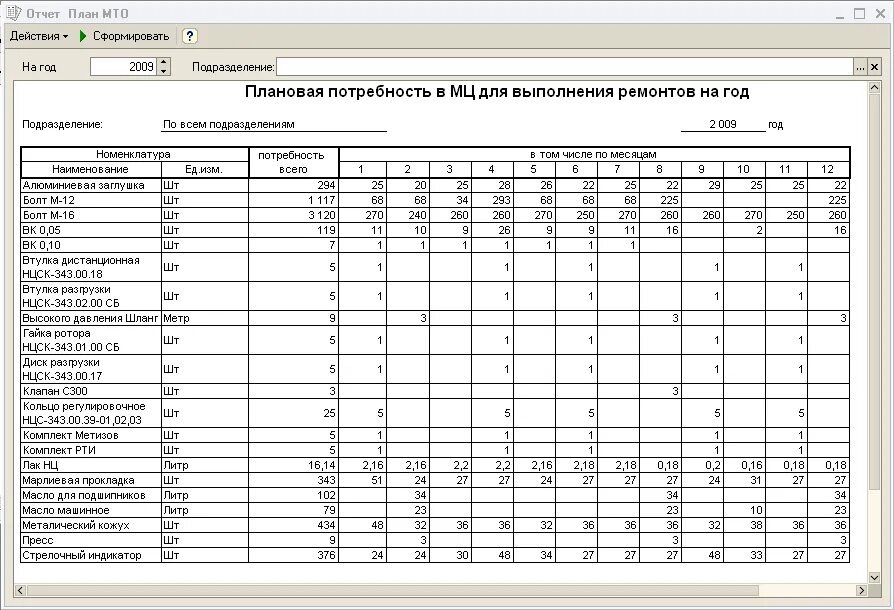Image resolution: width=894 pixels, height=610 pixels.
Task: Click the На год input field
Action: [123, 67]
